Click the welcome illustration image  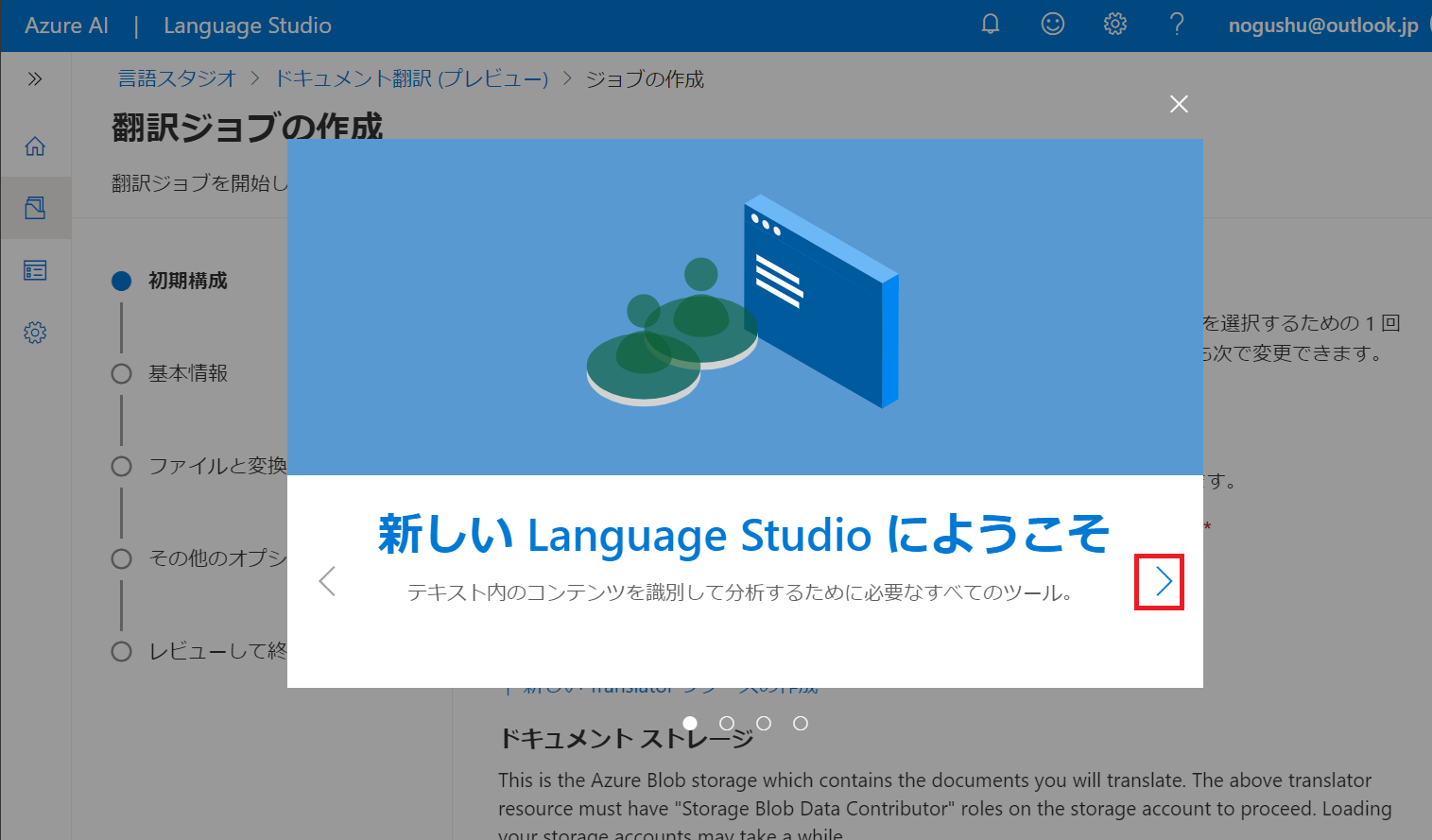pos(745,307)
